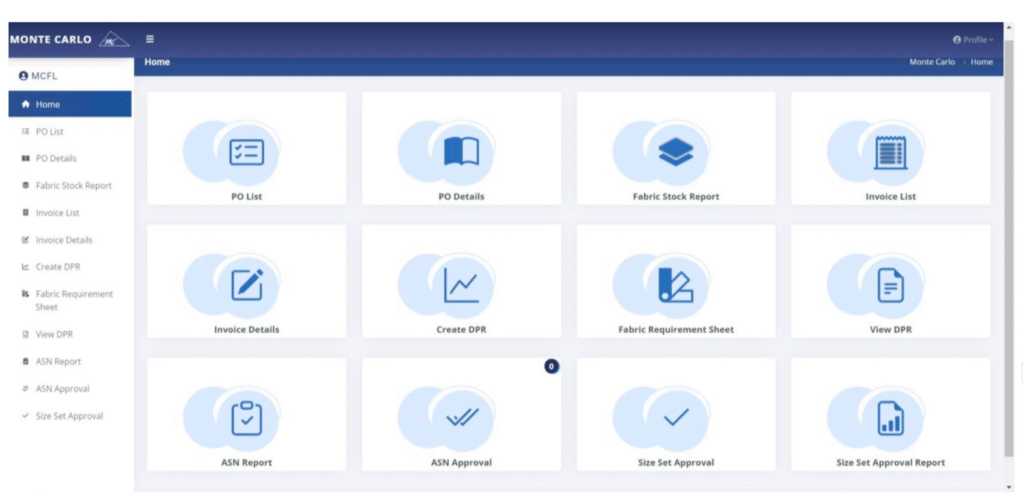Open the View DPR document icon

pyautogui.click(x=890, y=286)
